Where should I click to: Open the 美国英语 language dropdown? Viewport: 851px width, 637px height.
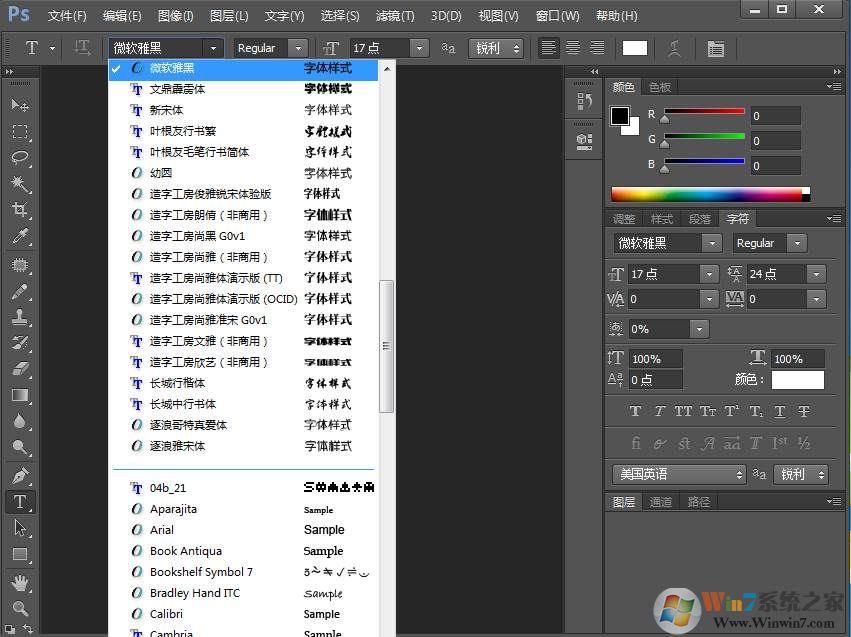[x=680, y=474]
